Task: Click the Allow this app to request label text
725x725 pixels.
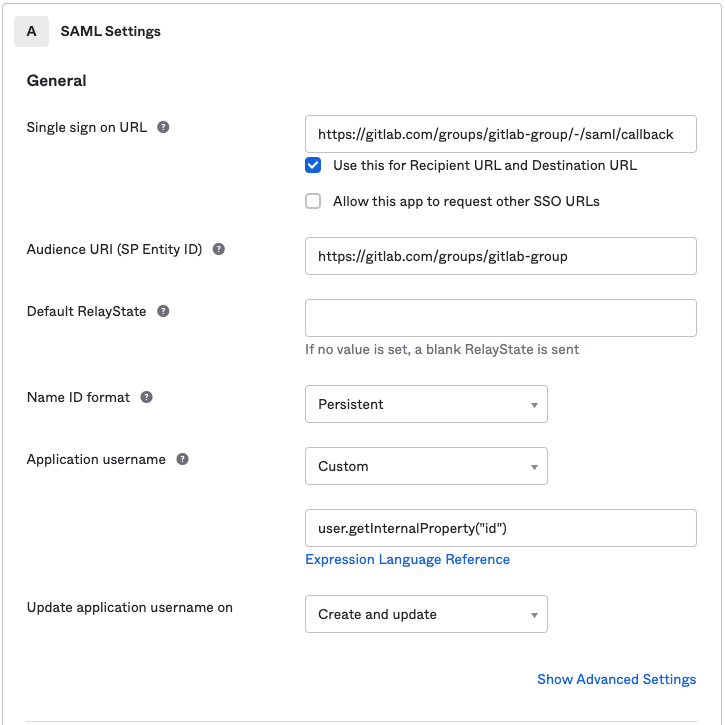Action: 466,201
